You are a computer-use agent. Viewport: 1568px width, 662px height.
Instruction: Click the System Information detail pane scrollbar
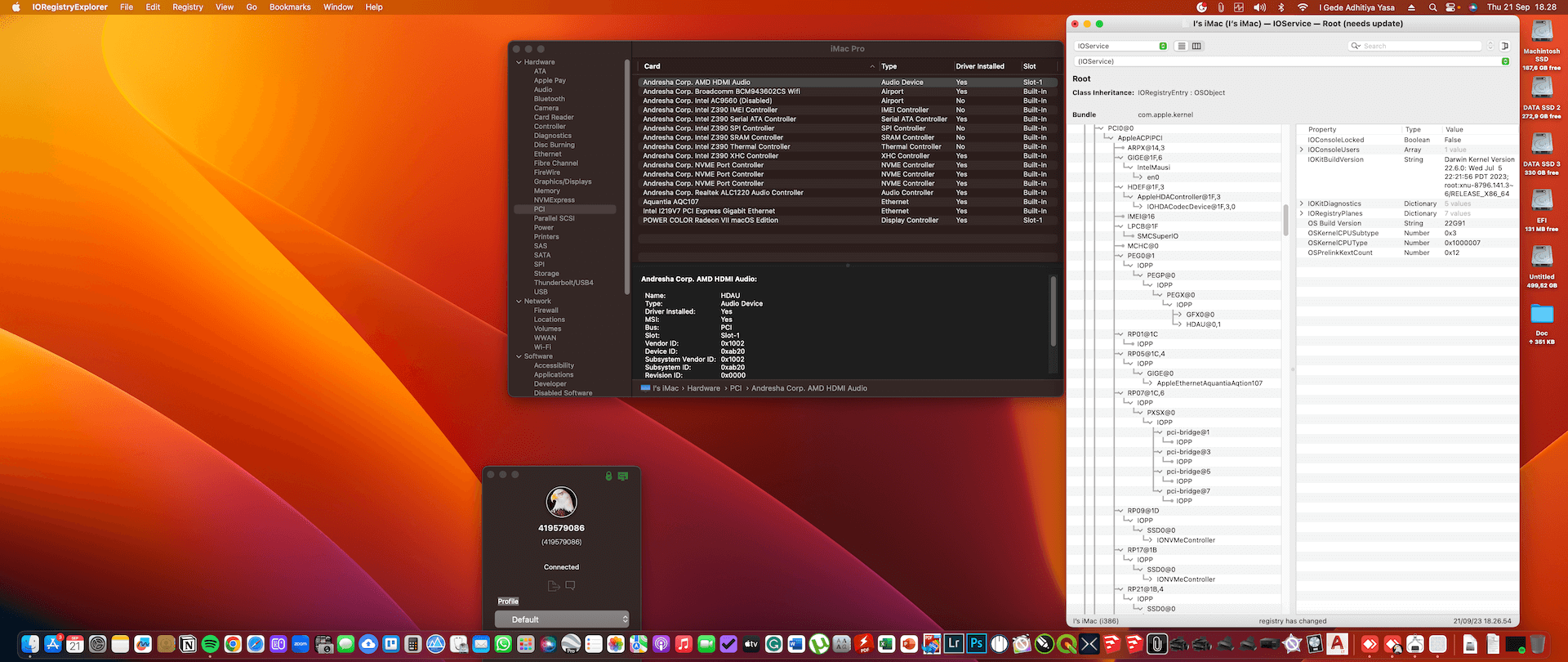(1053, 311)
